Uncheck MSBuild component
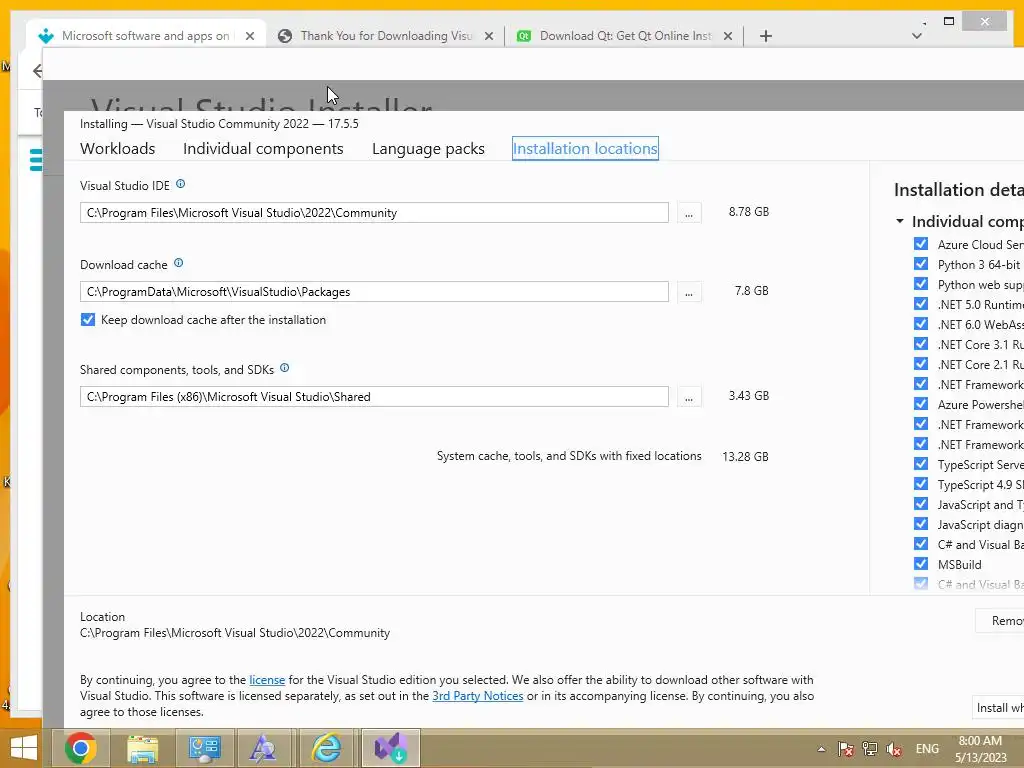The width and height of the screenshot is (1024, 768). coord(921,564)
